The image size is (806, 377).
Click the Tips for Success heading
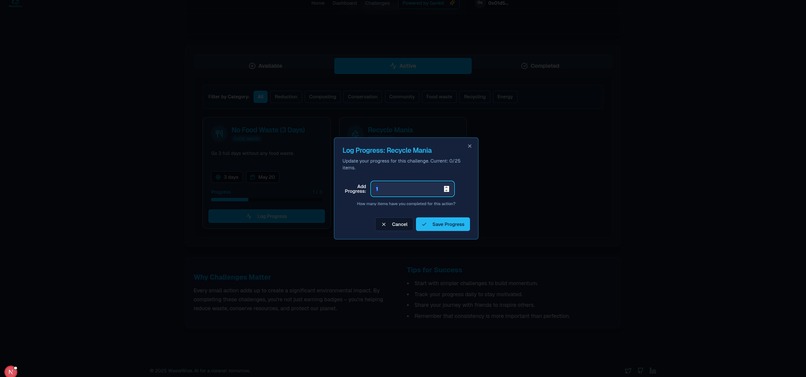pyautogui.click(x=434, y=270)
